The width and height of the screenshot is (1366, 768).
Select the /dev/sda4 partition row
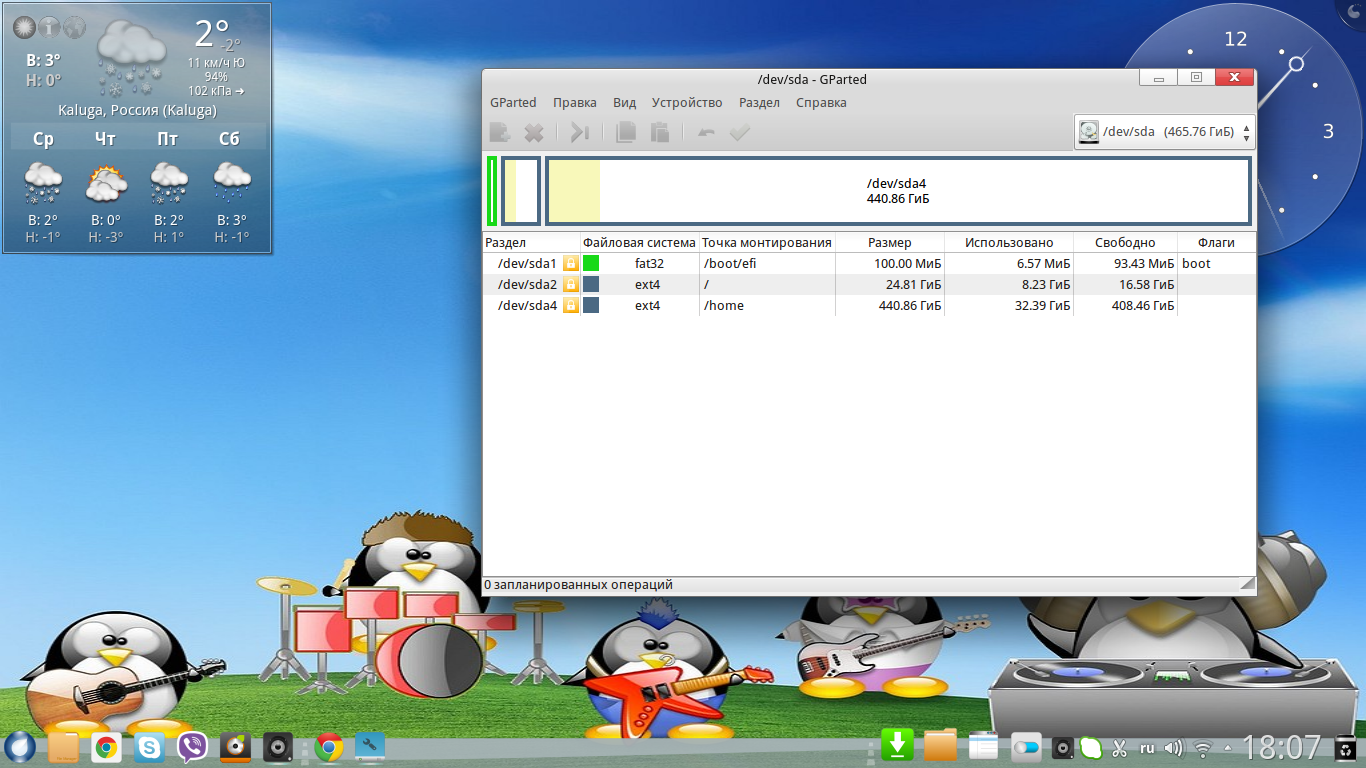pos(869,306)
